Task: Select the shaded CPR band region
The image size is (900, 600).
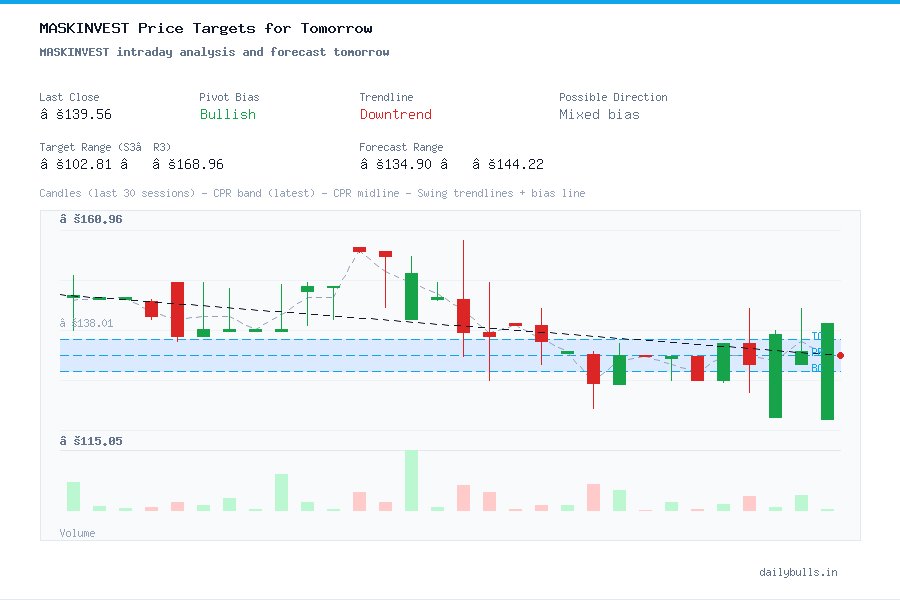Action: coord(400,355)
